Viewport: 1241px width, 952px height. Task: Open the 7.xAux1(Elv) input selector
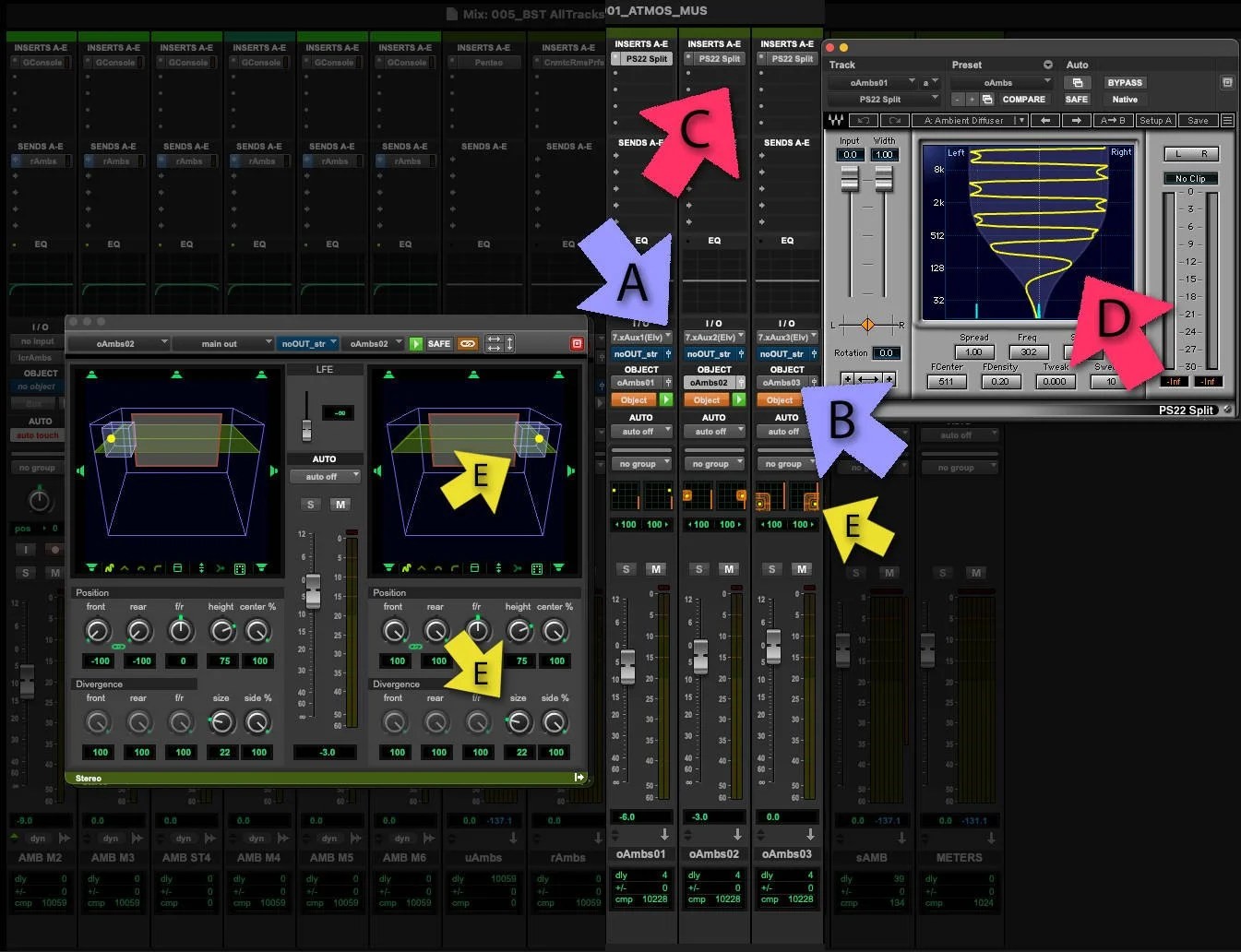641,338
